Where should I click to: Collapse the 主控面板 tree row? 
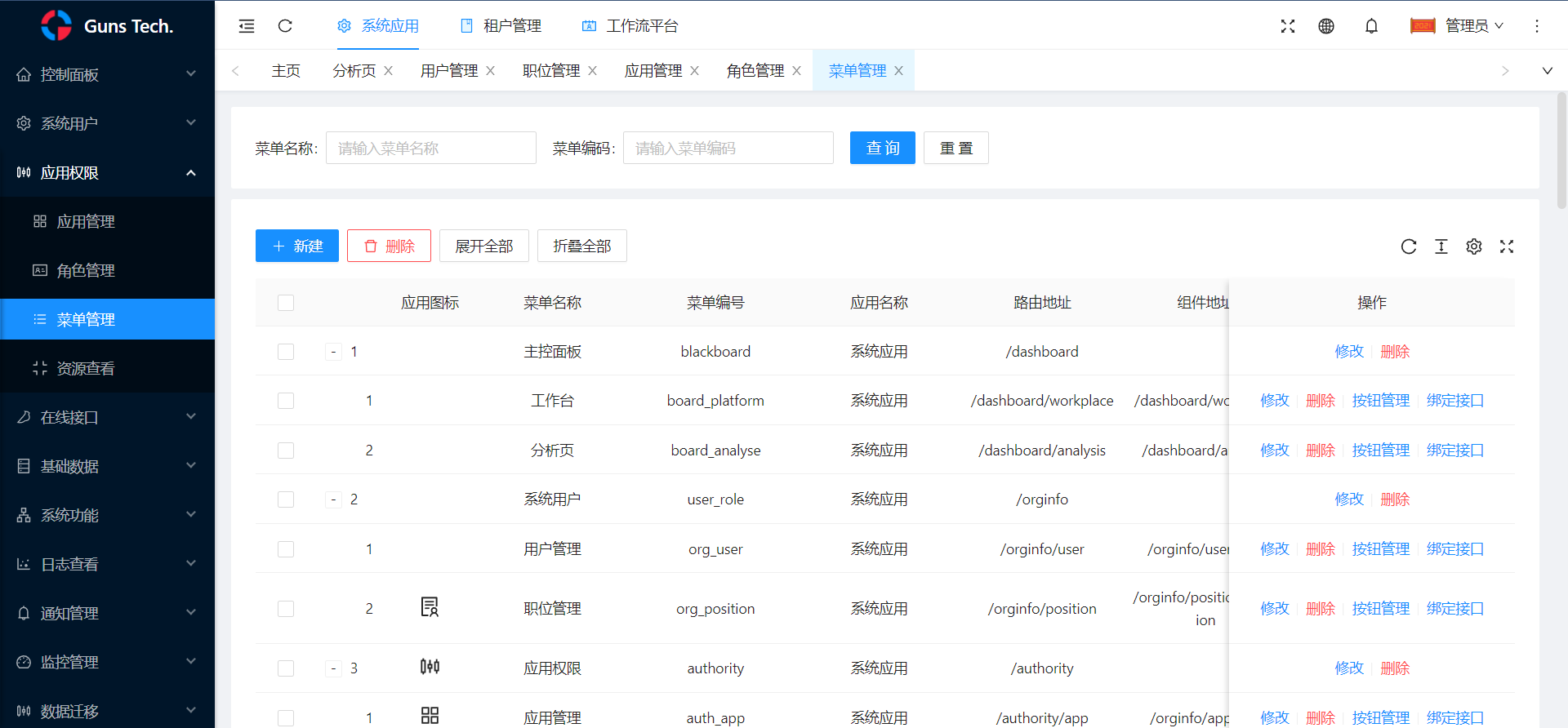coord(333,352)
